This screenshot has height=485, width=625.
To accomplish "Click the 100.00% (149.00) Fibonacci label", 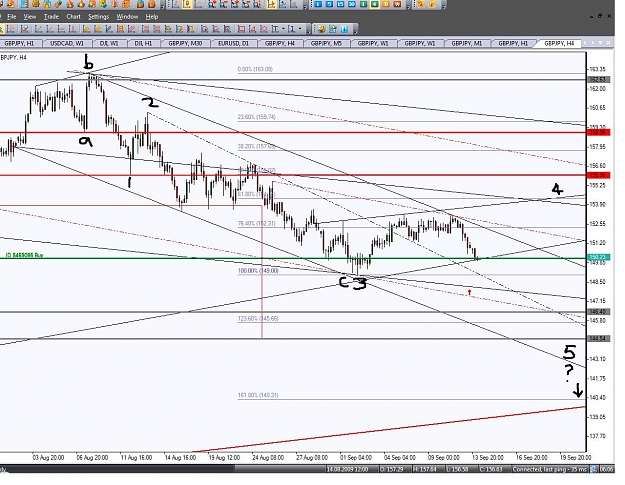I will tap(258, 271).
